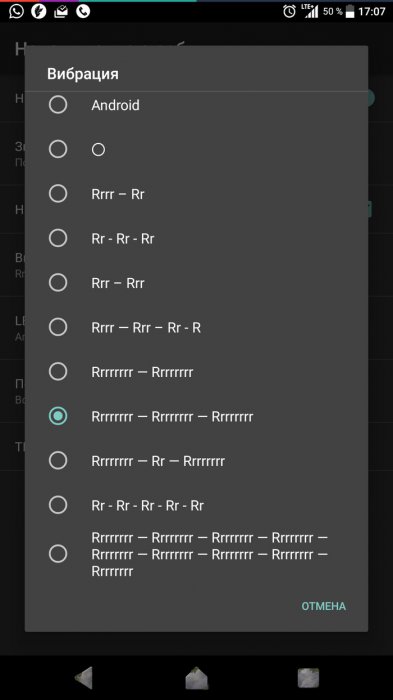Choose the "Rr - Rr - Rr" pattern

(x=196, y=238)
